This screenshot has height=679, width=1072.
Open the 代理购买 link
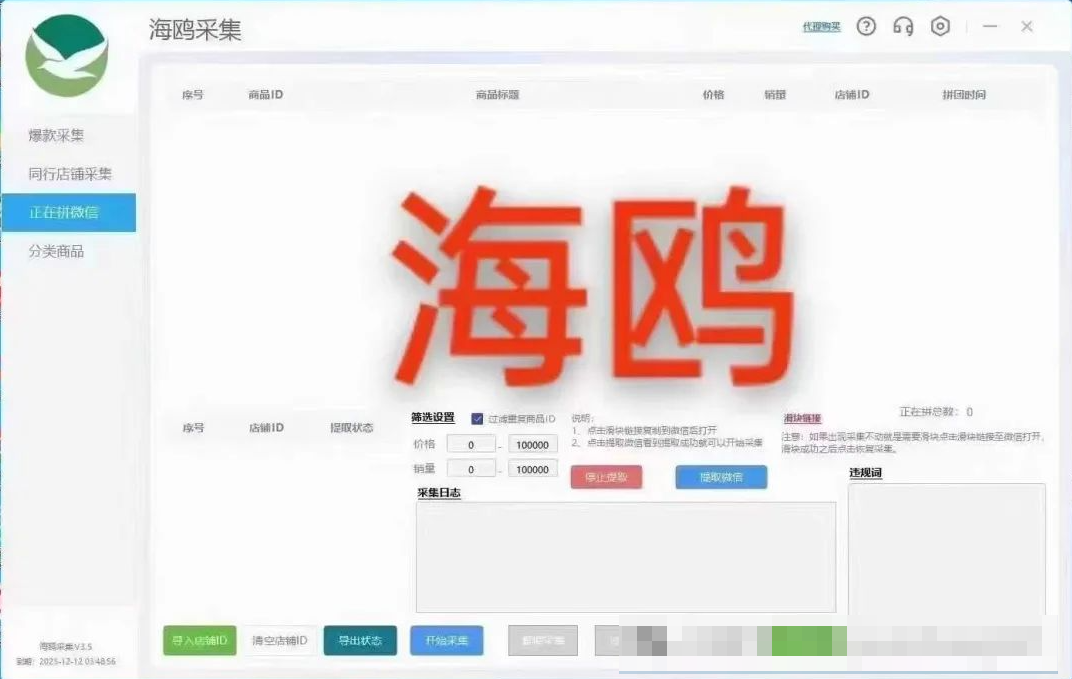821,27
